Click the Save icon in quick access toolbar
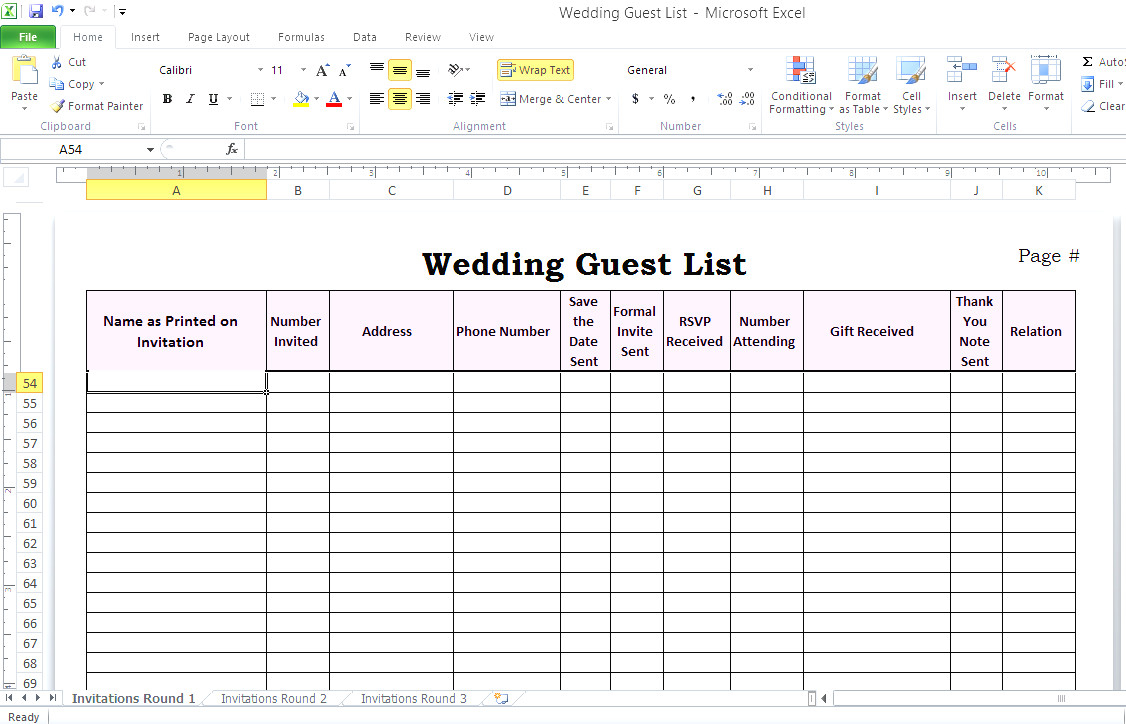 (x=36, y=12)
